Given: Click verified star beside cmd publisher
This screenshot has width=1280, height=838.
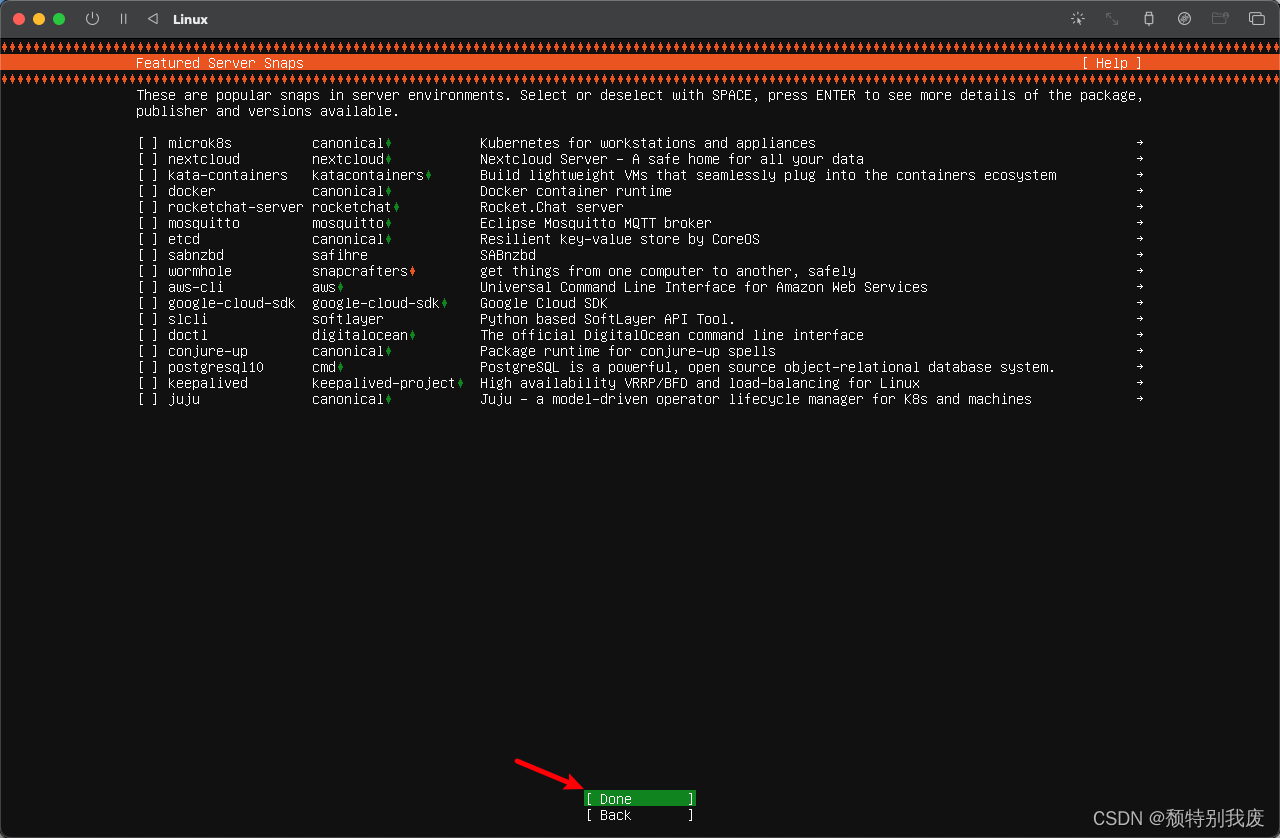Looking at the screenshot, I should point(340,367).
